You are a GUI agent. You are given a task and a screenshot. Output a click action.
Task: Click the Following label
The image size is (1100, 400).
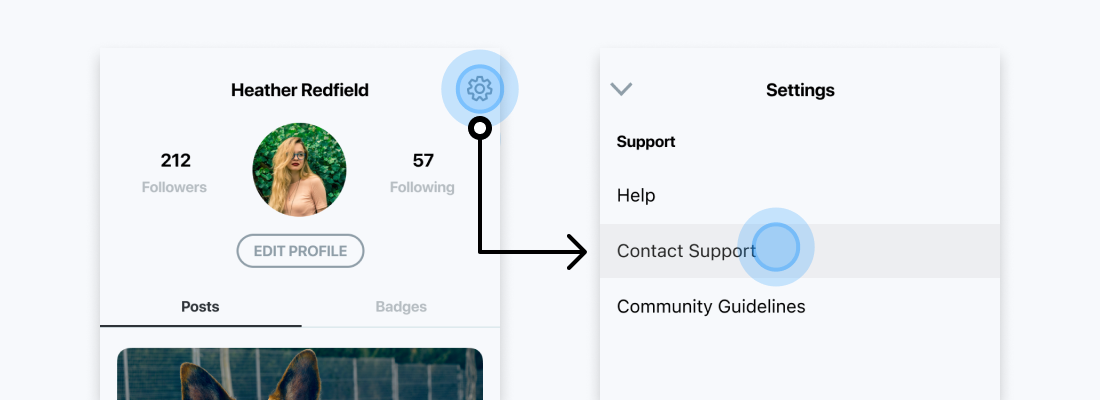[x=422, y=187]
